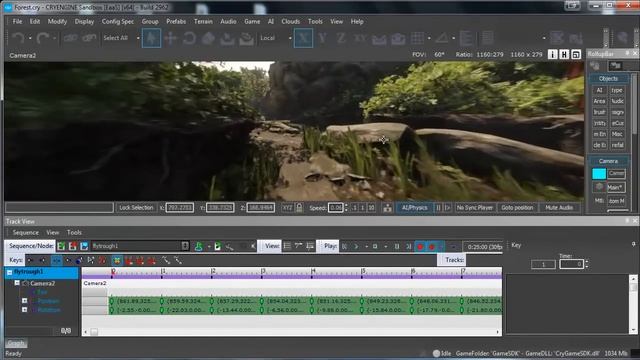Open the Graph tab at the bottom
Viewport: 640px width, 360px height.
(x=16, y=343)
